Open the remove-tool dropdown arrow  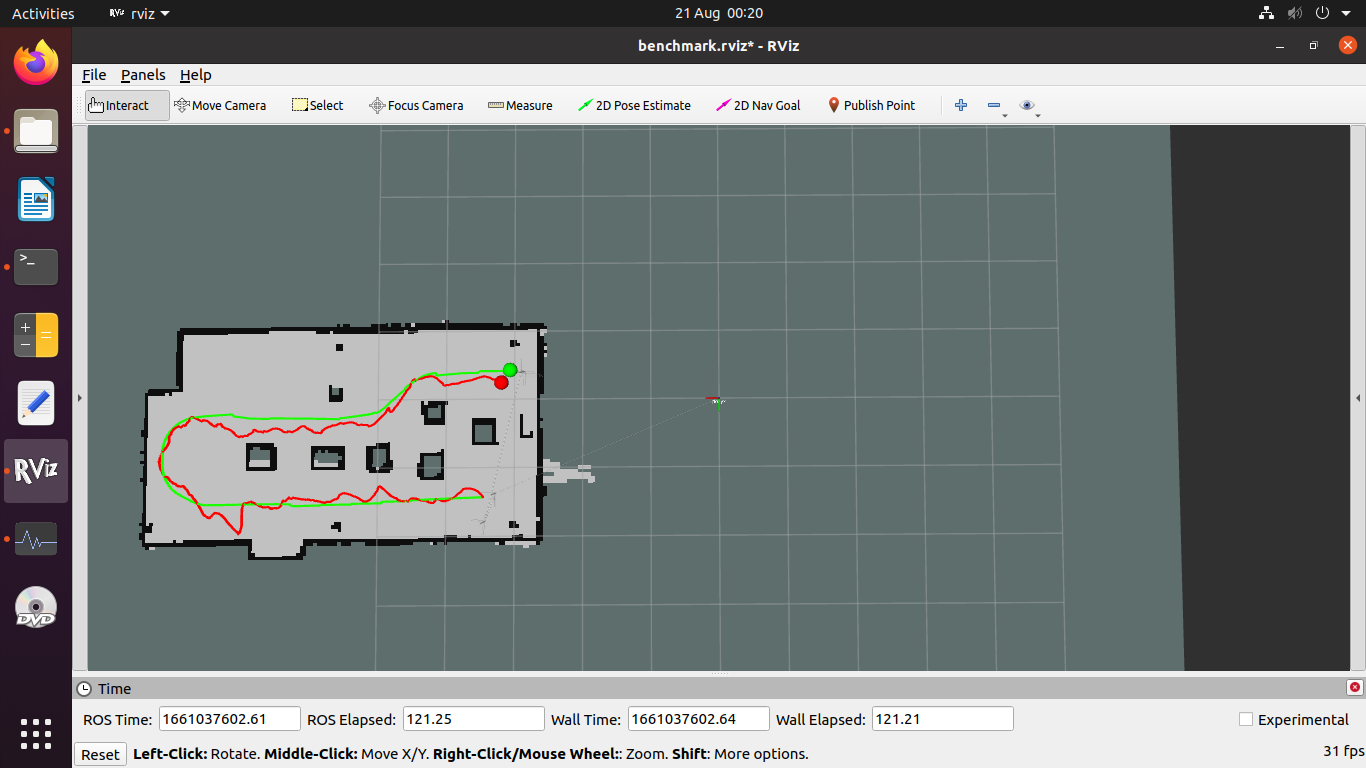point(1003,113)
